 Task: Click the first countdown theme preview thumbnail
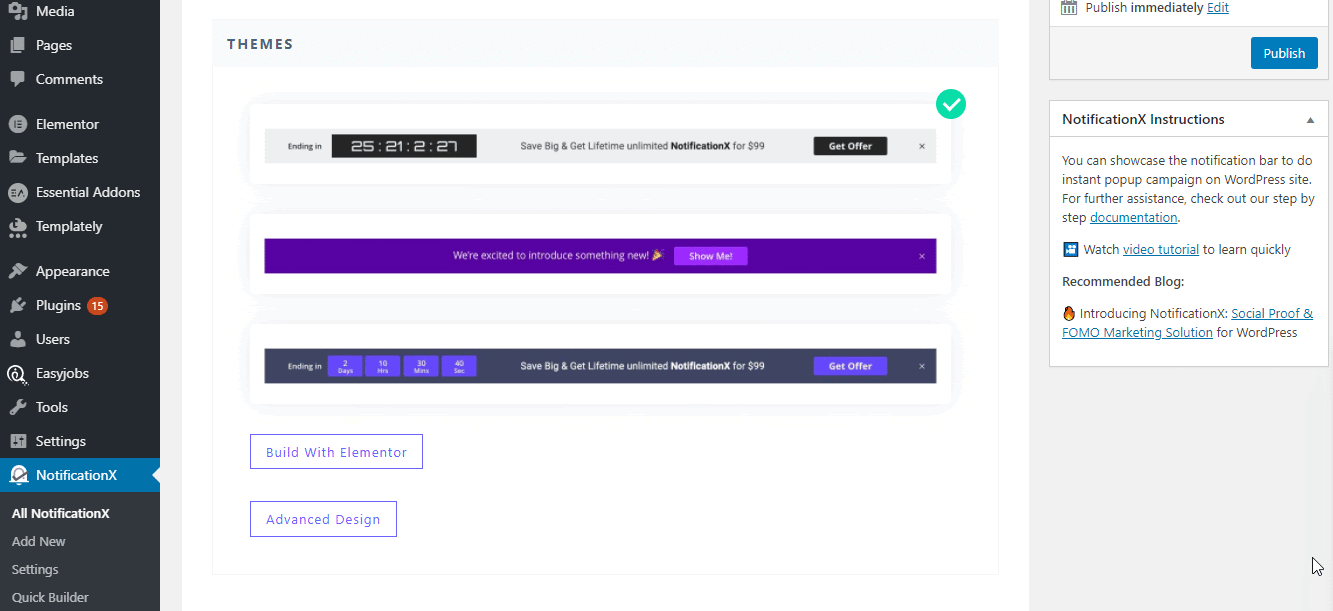[x=600, y=145]
